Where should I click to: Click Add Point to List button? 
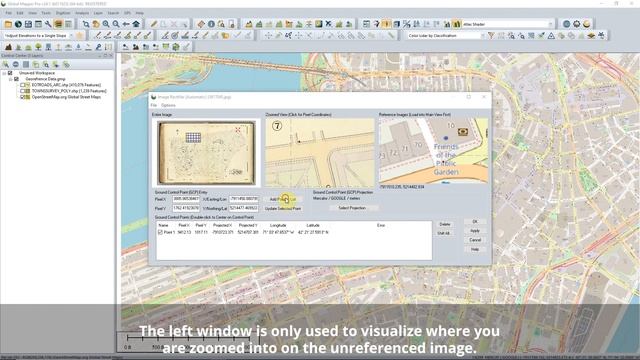(x=283, y=199)
